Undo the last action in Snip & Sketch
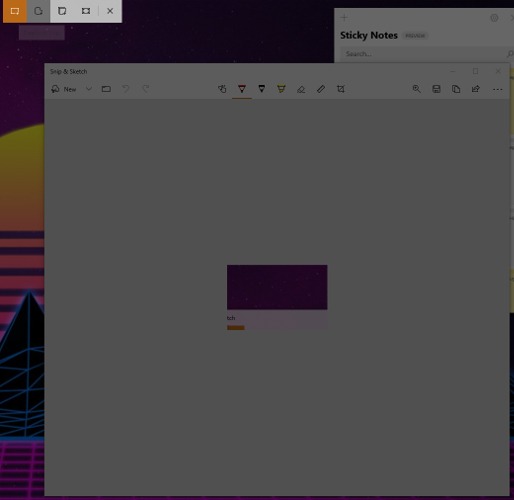 (x=126, y=89)
